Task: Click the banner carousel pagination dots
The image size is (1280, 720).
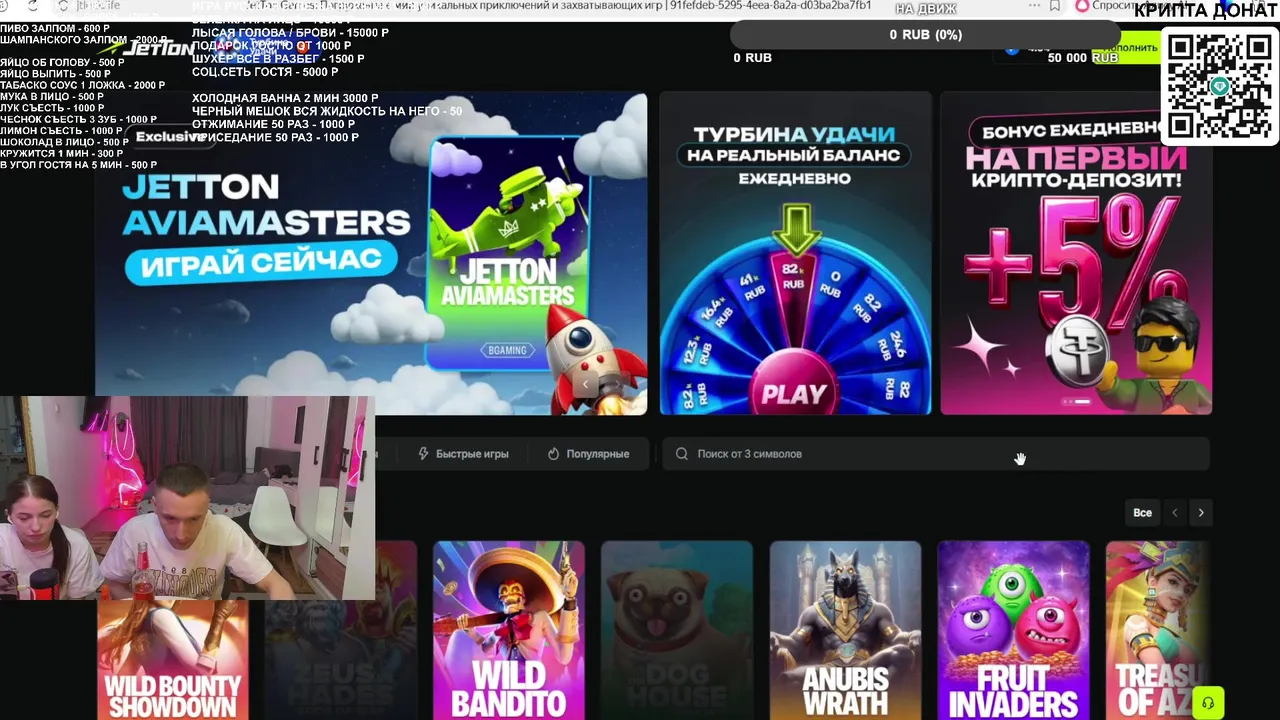Action: coord(1076,402)
